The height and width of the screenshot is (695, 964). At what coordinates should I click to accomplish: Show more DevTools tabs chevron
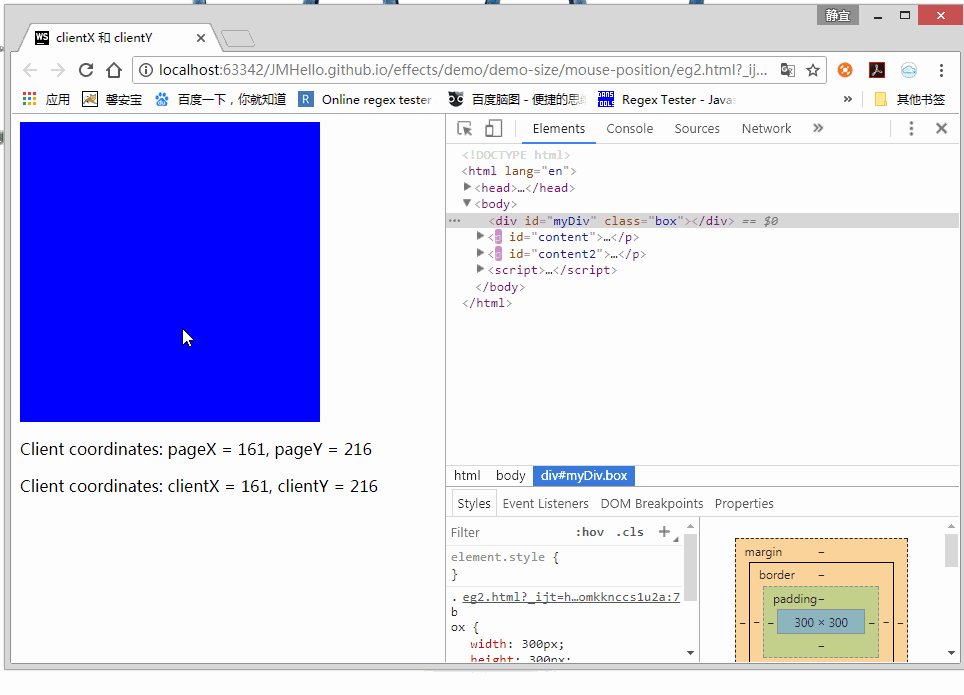click(x=817, y=129)
